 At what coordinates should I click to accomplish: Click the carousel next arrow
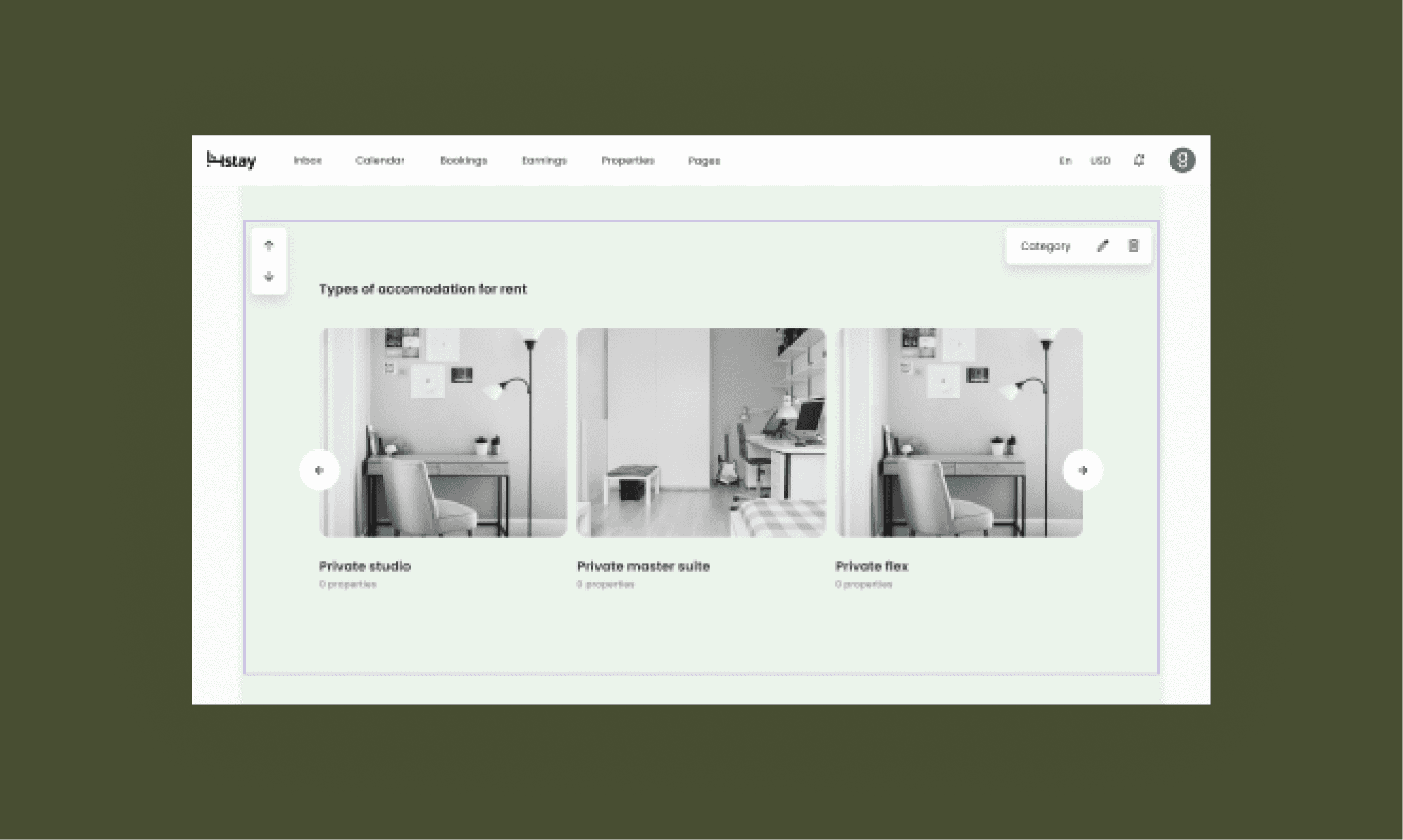pyautogui.click(x=1082, y=470)
